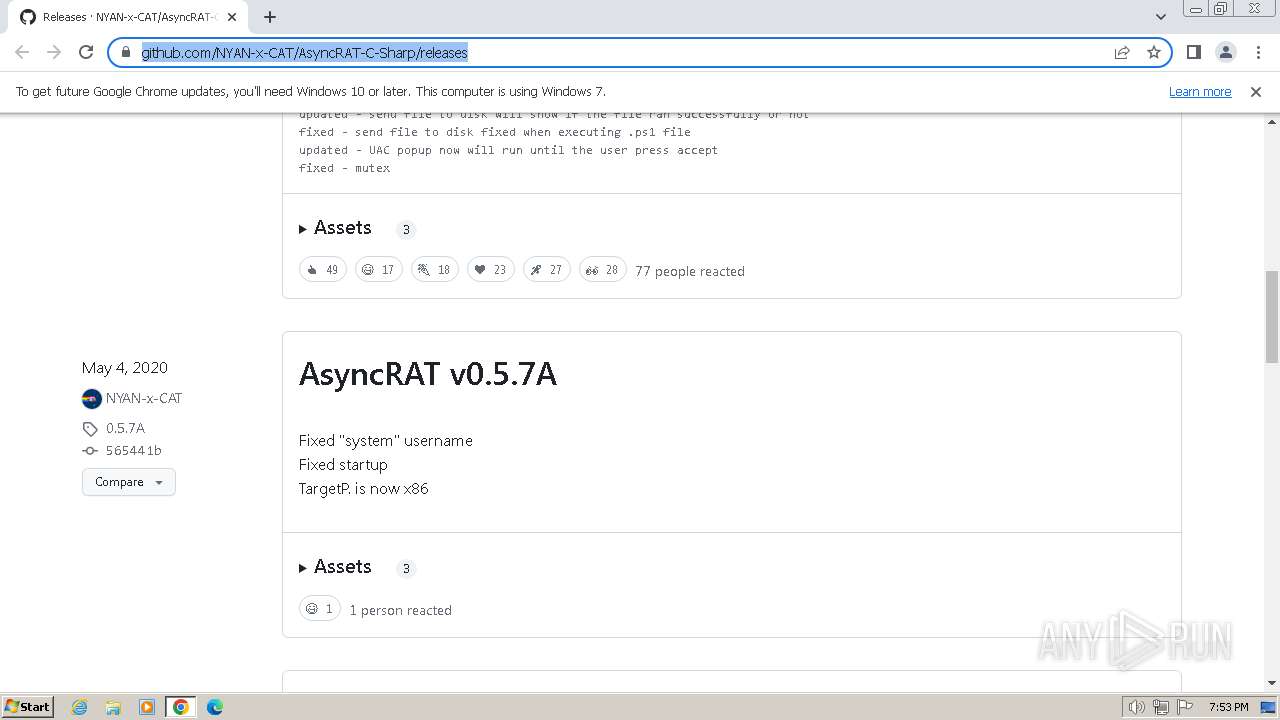Click the site padlock icon

(x=126, y=52)
